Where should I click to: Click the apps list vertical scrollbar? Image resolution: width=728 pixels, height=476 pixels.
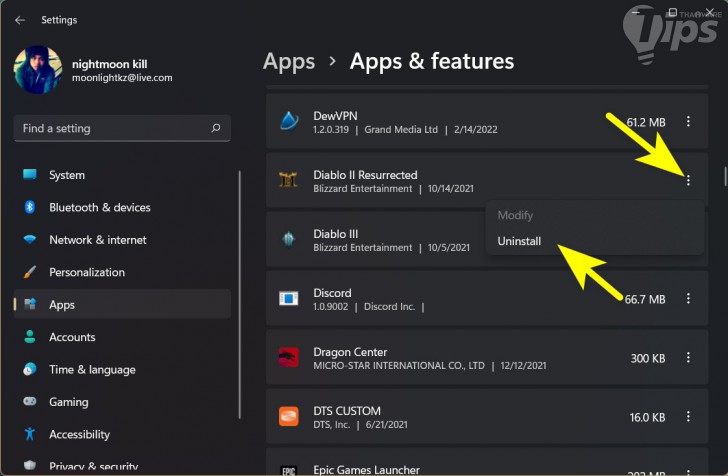[725, 176]
